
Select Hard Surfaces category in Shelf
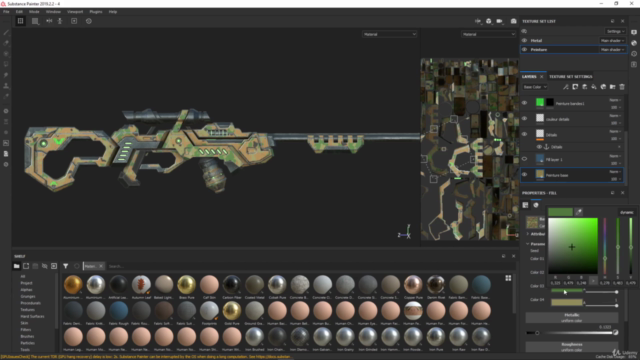(32, 316)
